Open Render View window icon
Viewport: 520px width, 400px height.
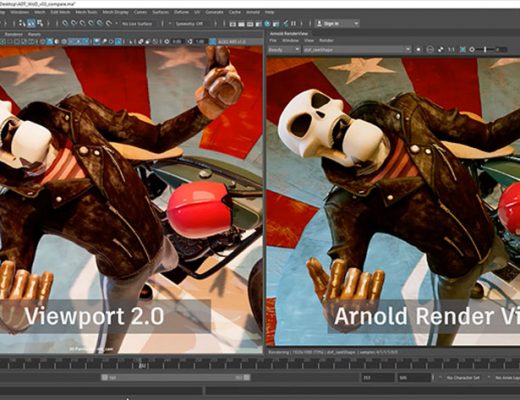(x=232, y=24)
